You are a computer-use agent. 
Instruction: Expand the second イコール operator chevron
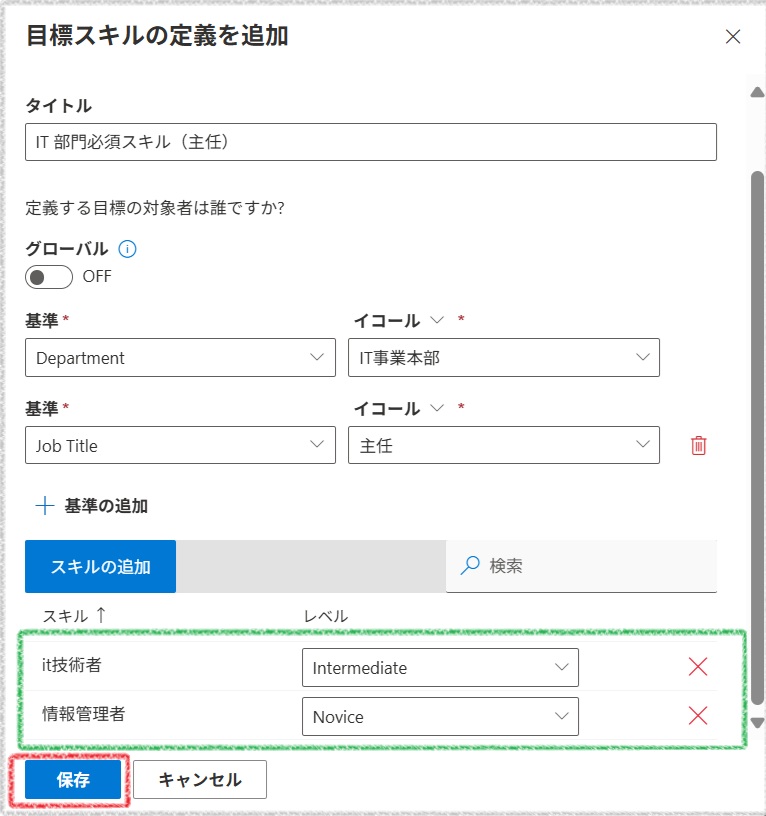tap(438, 407)
